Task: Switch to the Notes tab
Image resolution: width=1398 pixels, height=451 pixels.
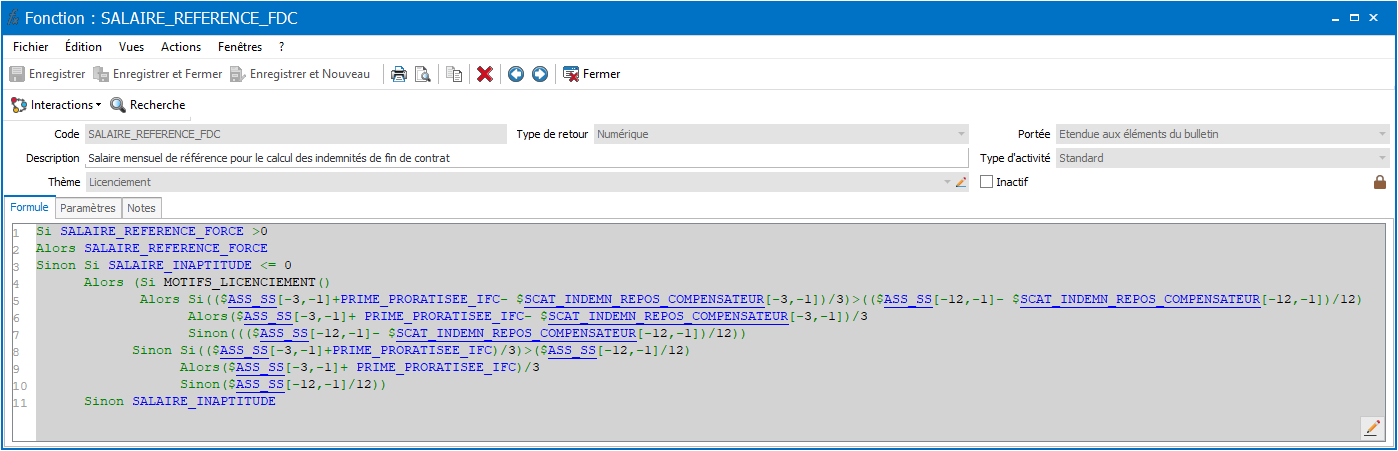Action: point(142,208)
